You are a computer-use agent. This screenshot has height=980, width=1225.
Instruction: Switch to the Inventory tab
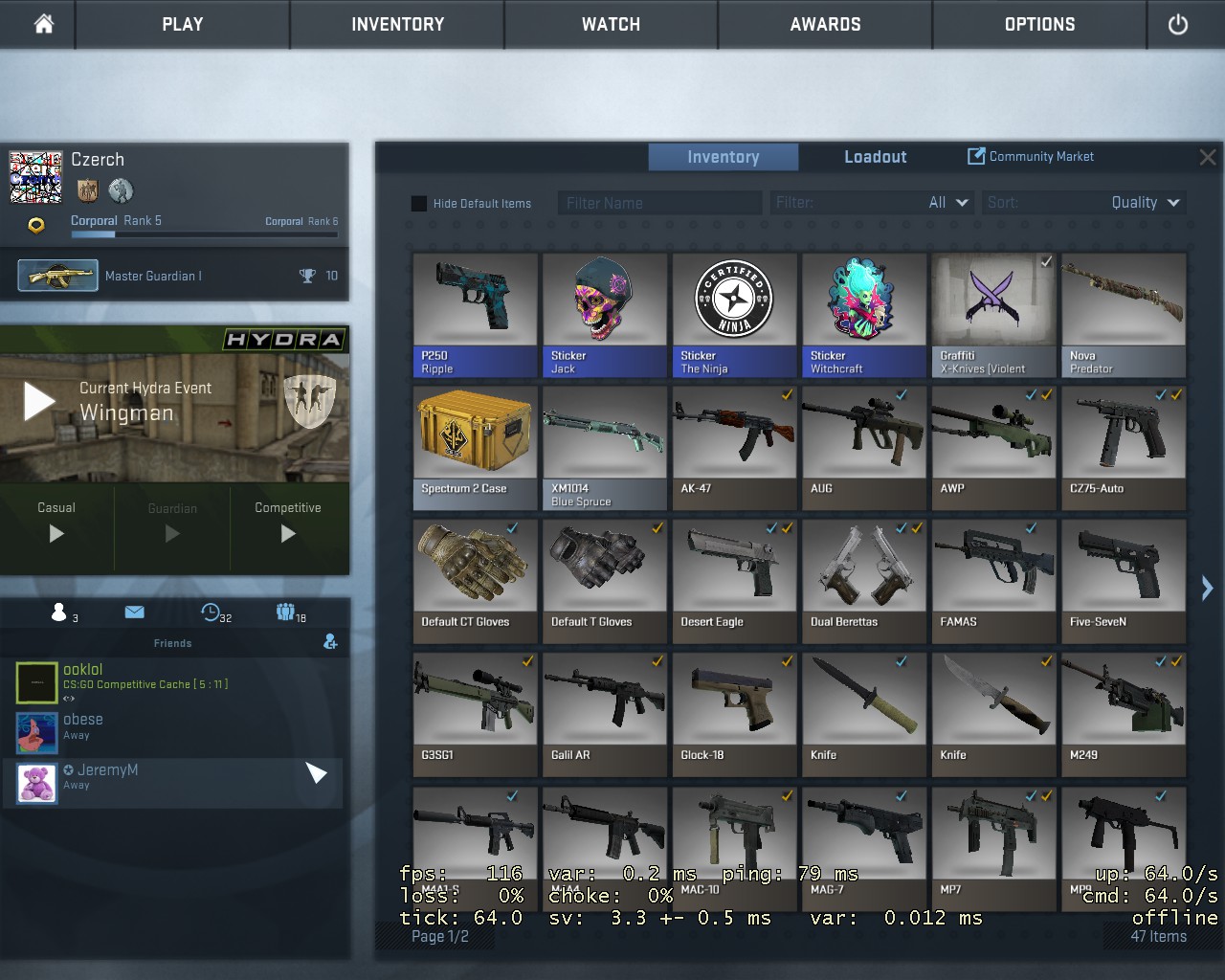pyautogui.click(x=724, y=157)
